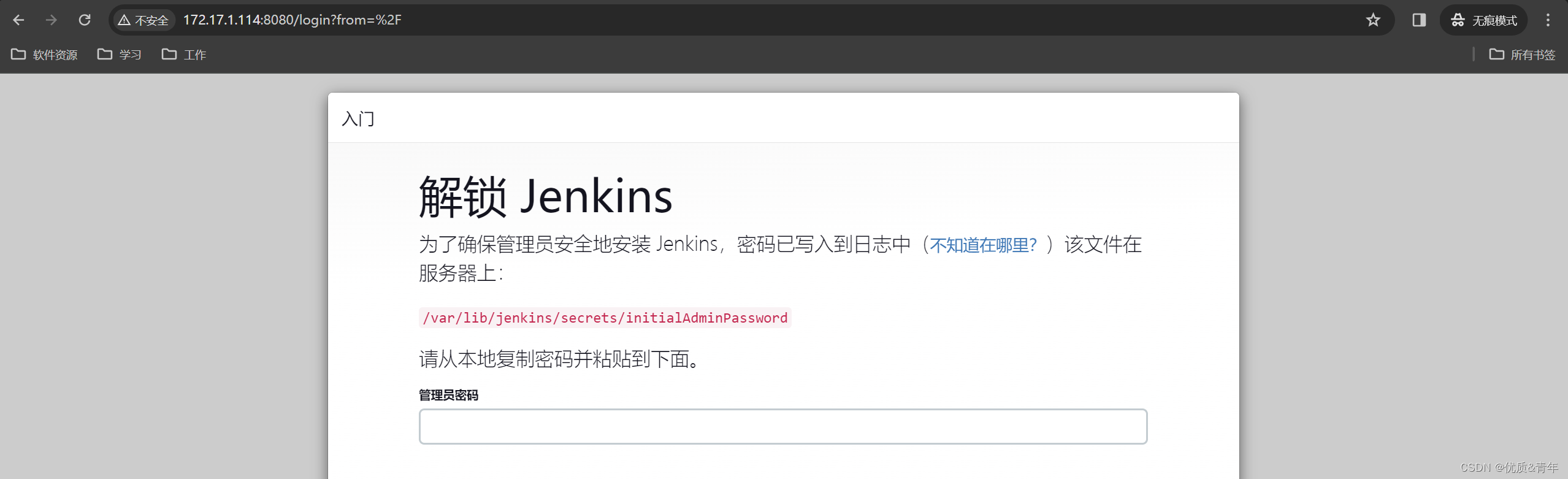Viewport: 1568px width, 479px height.
Task: Open the Chrome three-dot menu
Action: point(1548,20)
